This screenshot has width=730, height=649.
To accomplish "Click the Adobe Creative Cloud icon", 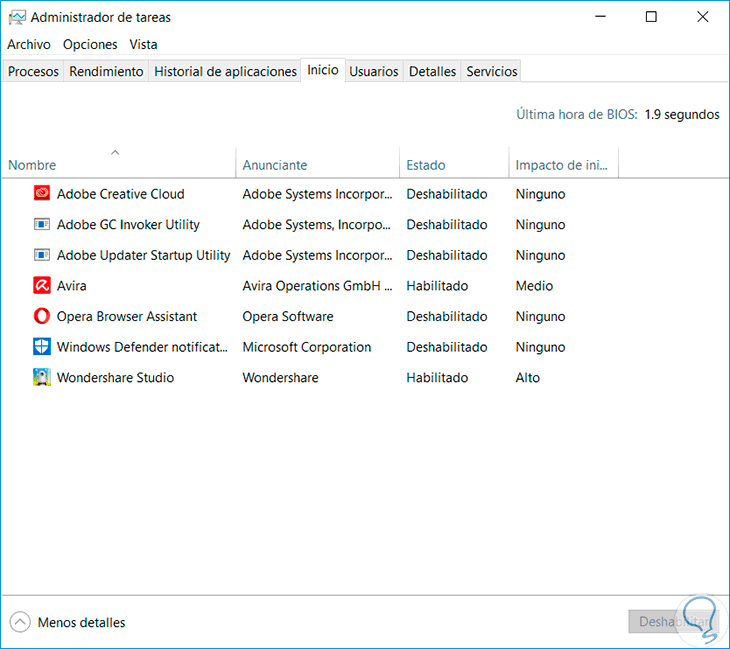I will click(42, 193).
